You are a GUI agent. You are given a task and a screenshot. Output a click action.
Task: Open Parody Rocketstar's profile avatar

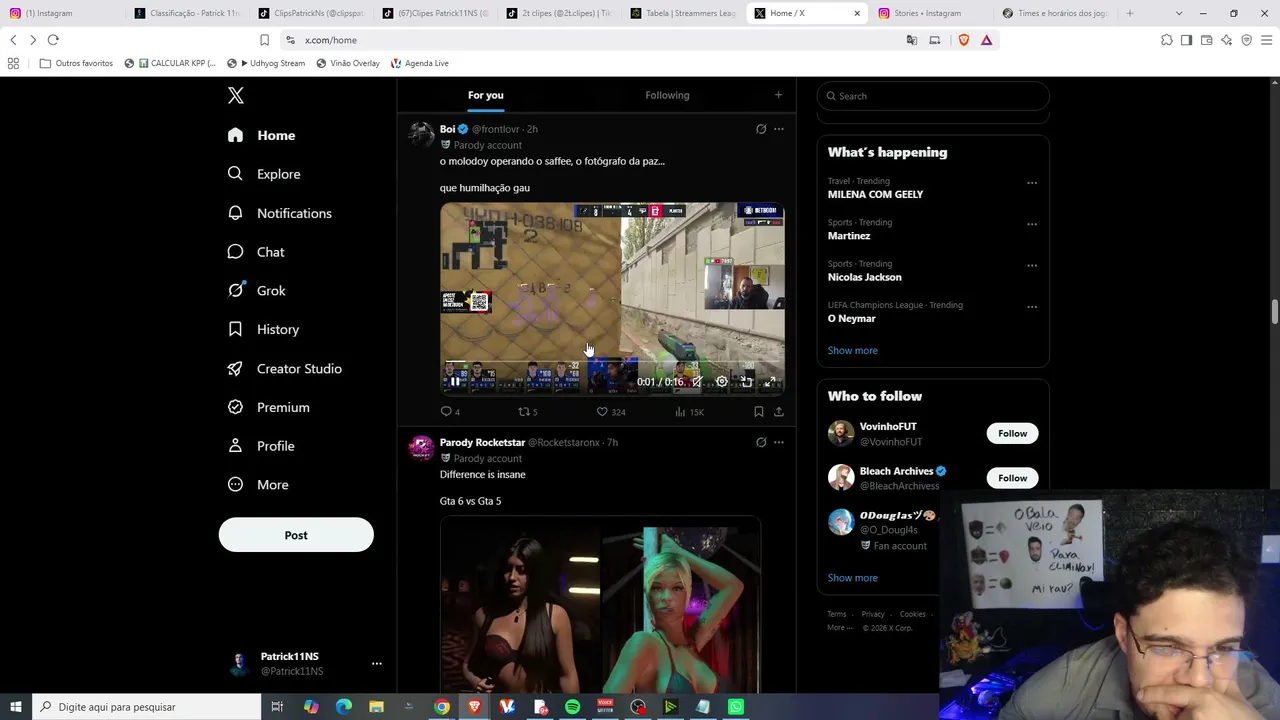point(421,448)
